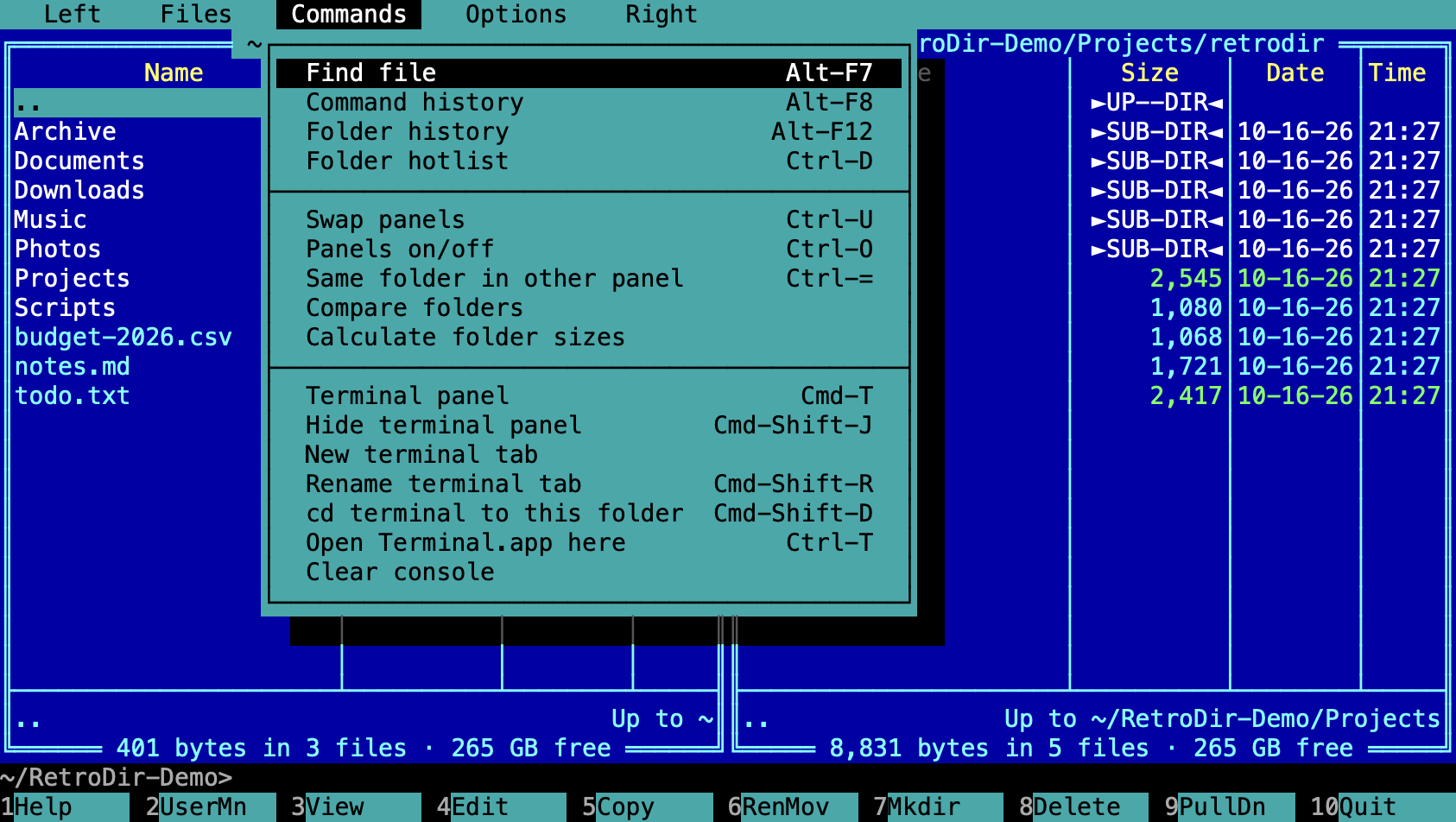The width and height of the screenshot is (1456, 822).
Task: Open the Right menu
Action: (662, 14)
